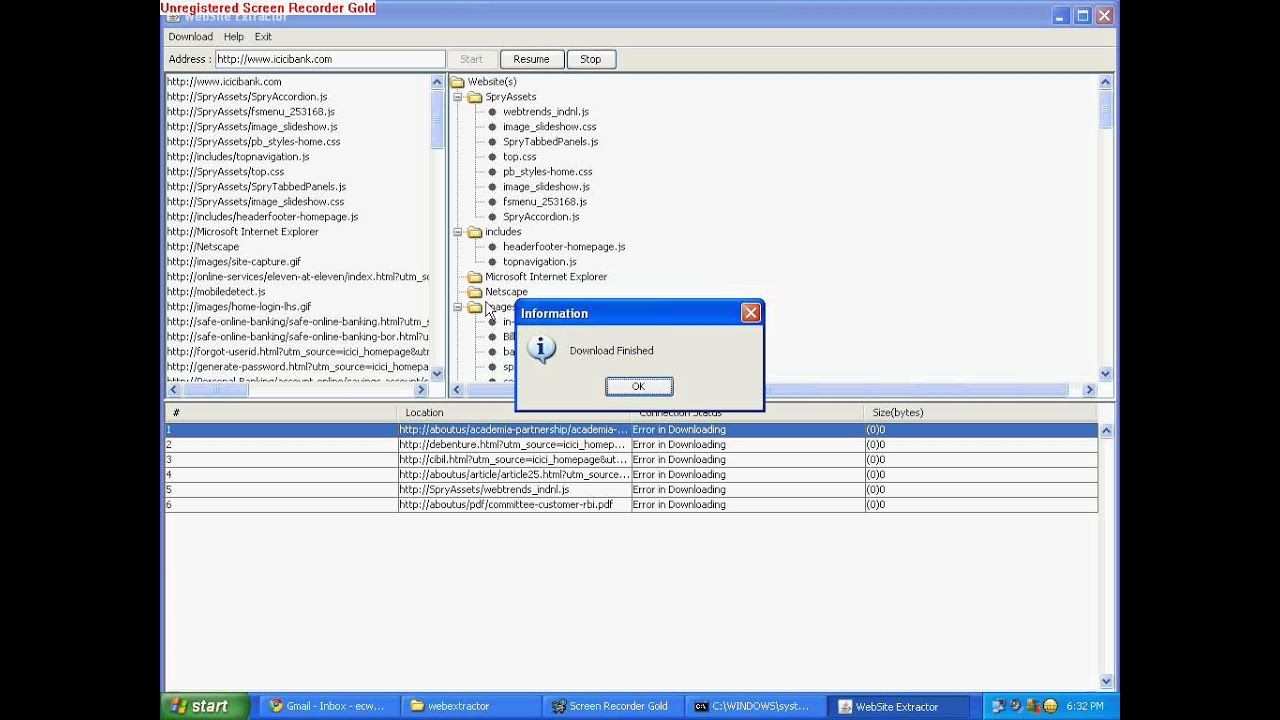Select http://includes/topnavigation.js in URL list
Screen dimensions: 1280x720
[x=238, y=157]
